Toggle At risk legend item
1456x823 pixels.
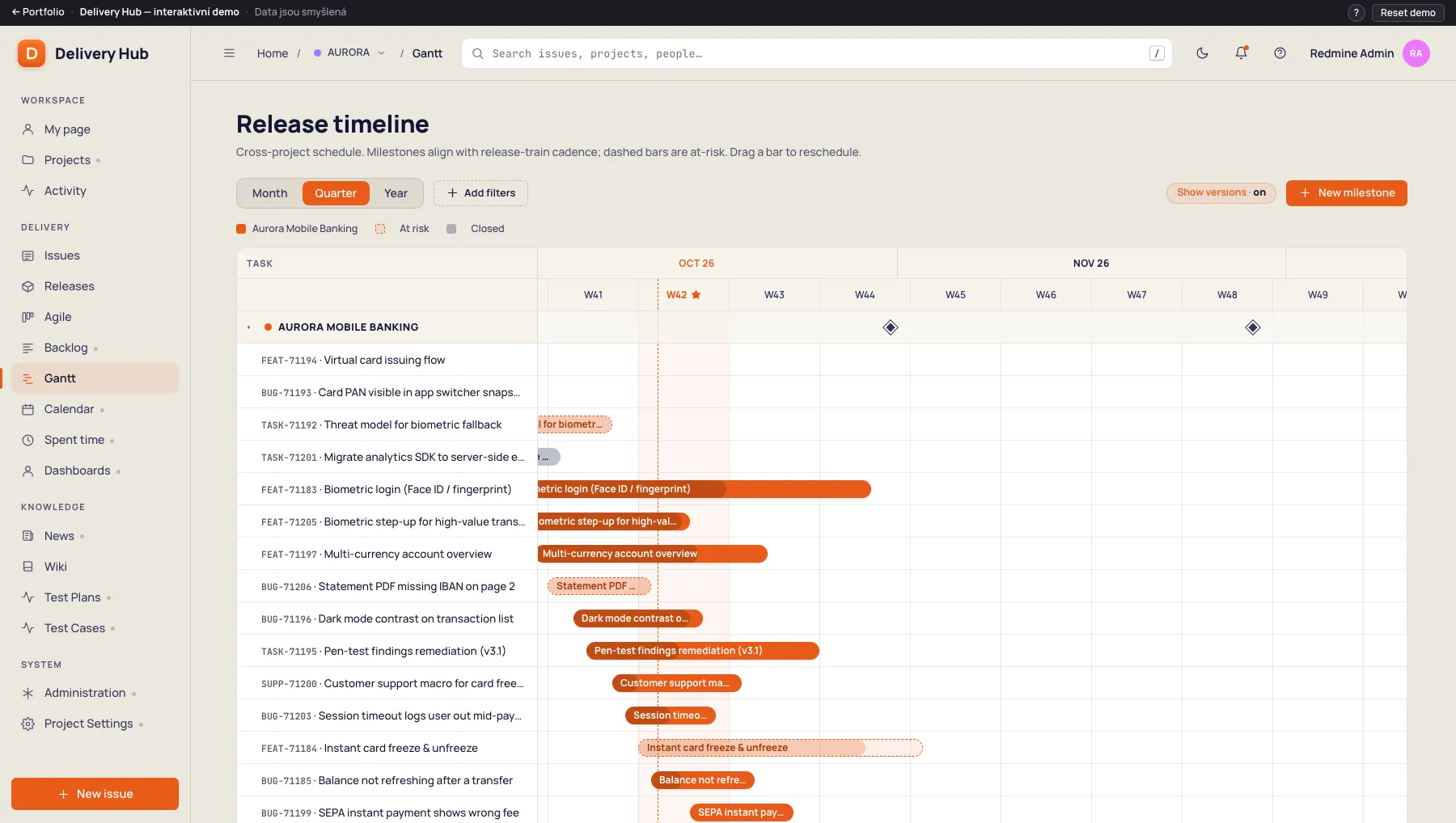coord(402,229)
